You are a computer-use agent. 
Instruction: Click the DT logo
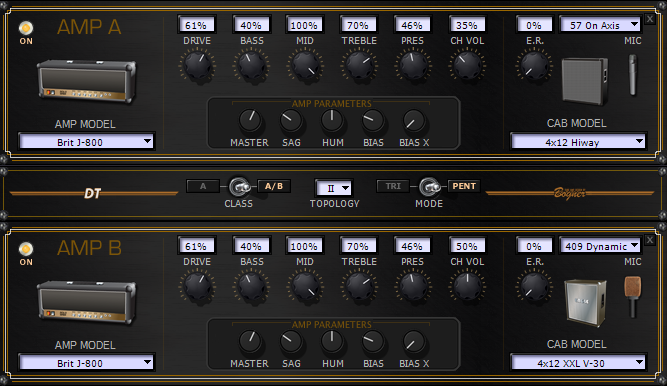92,194
